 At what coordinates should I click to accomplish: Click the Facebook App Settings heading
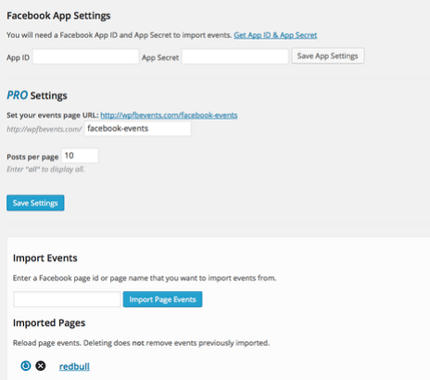pyautogui.click(x=59, y=16)
